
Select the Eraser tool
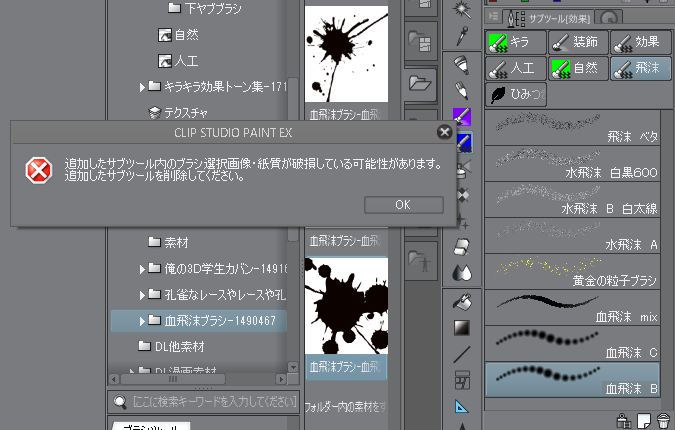461,246
